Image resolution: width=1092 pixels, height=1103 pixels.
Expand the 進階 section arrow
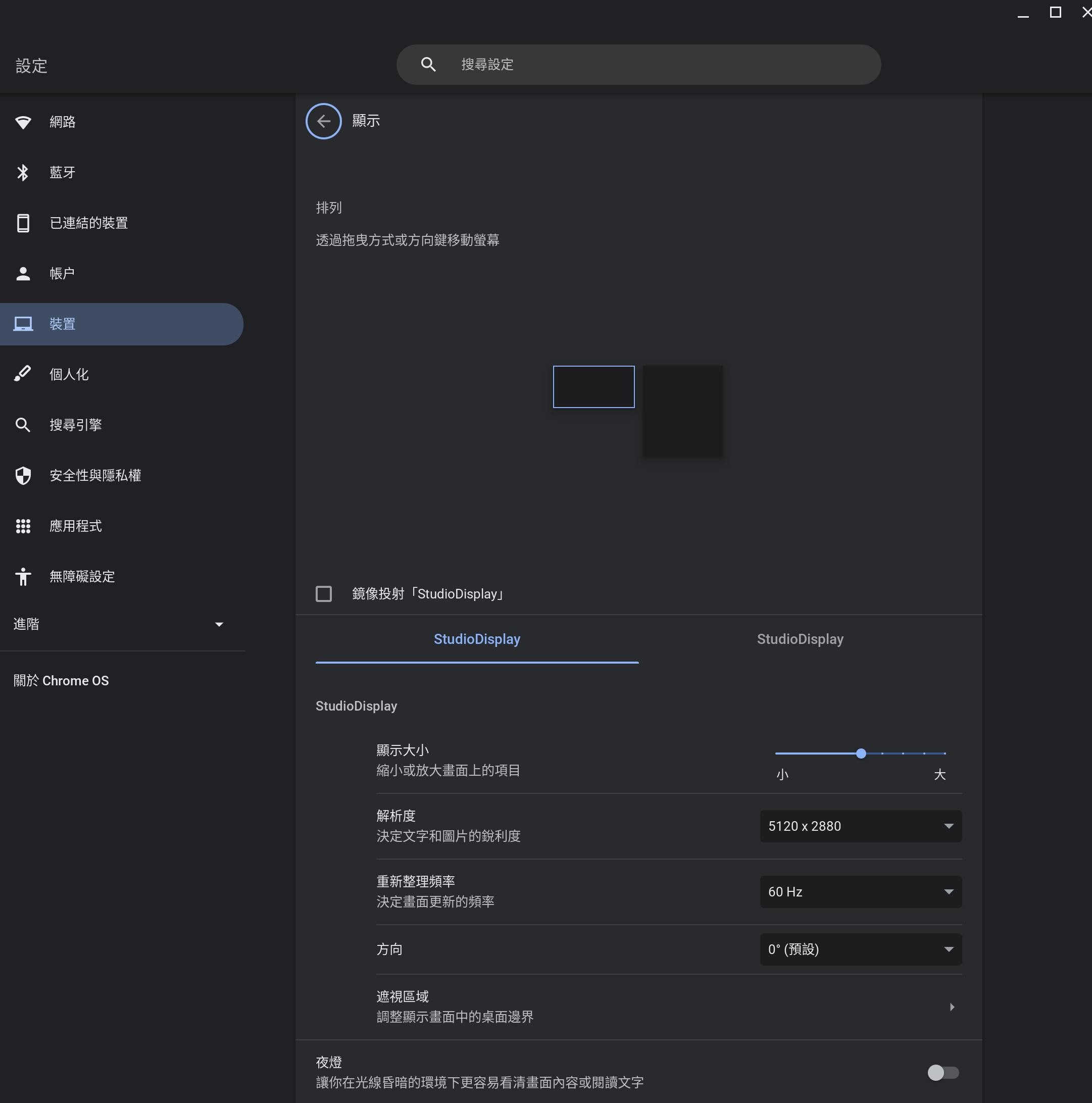(219, 625)
